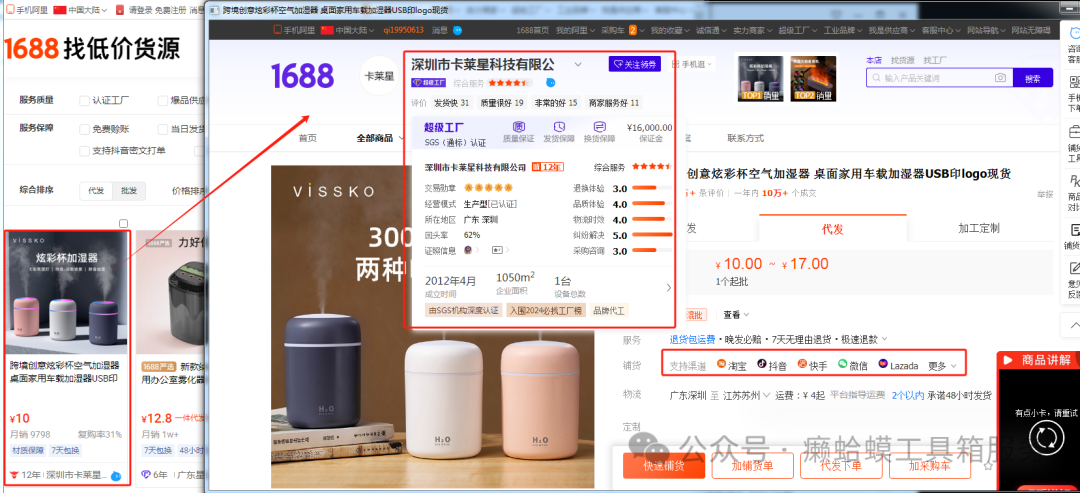This screenshot has height=493, width=1080.
Task: Click the 换货保障 icon
Action: pyautogui.click(x=599, y=127)
